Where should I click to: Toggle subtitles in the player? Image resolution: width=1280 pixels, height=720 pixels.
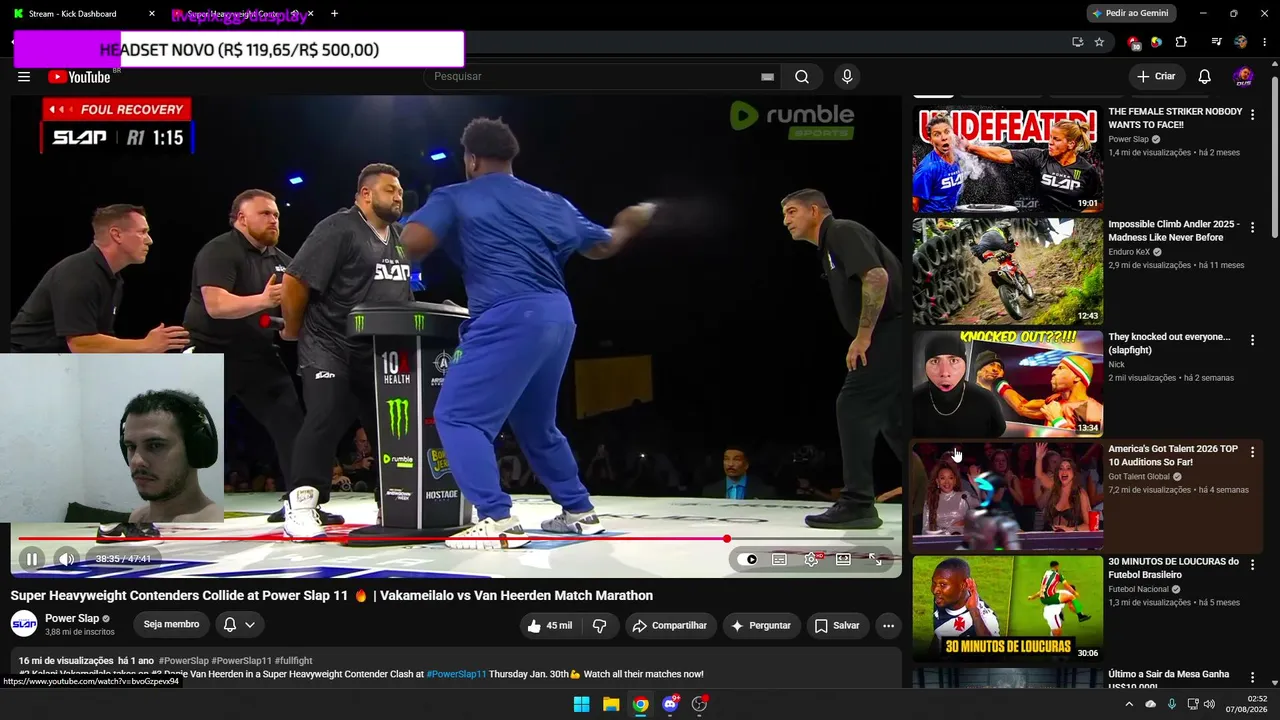point(779,559)
